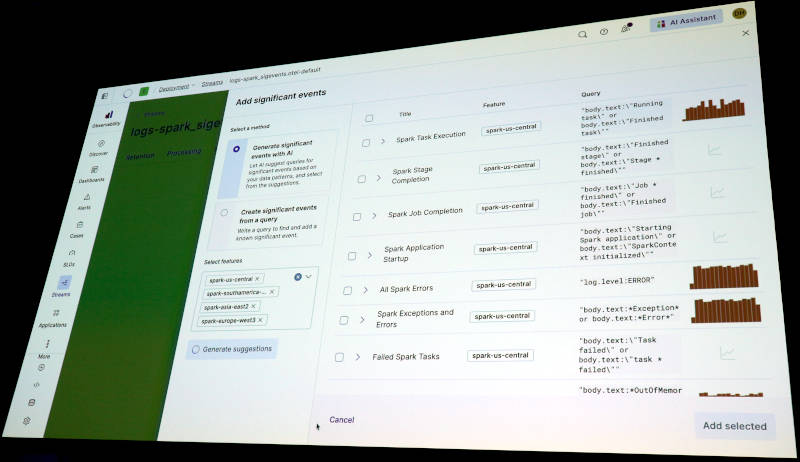Open the help icon in header
The height and width of the screenshot is (462, 800).
click(x=604, y=32)
